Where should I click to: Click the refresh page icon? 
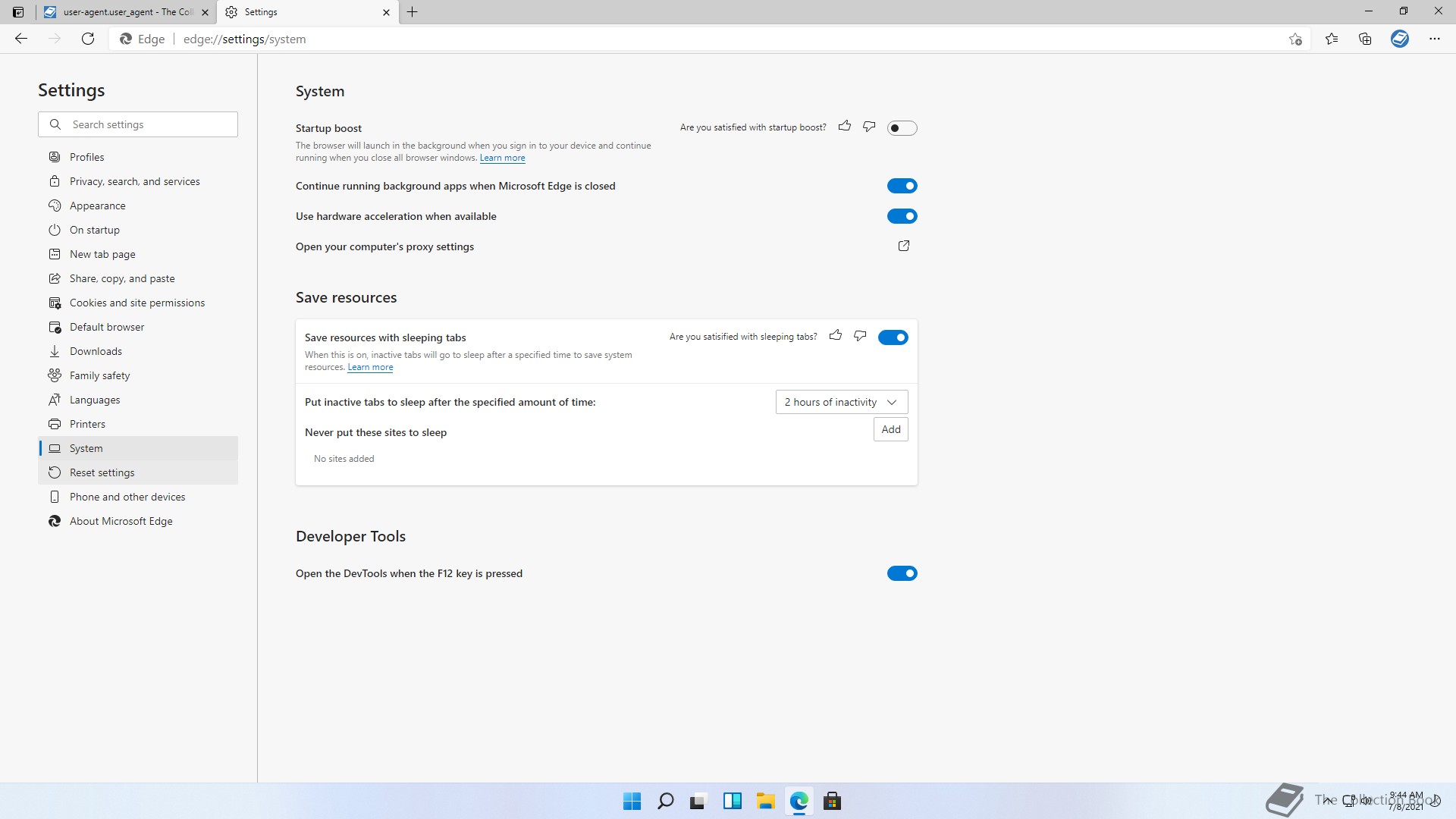point(88,39)
